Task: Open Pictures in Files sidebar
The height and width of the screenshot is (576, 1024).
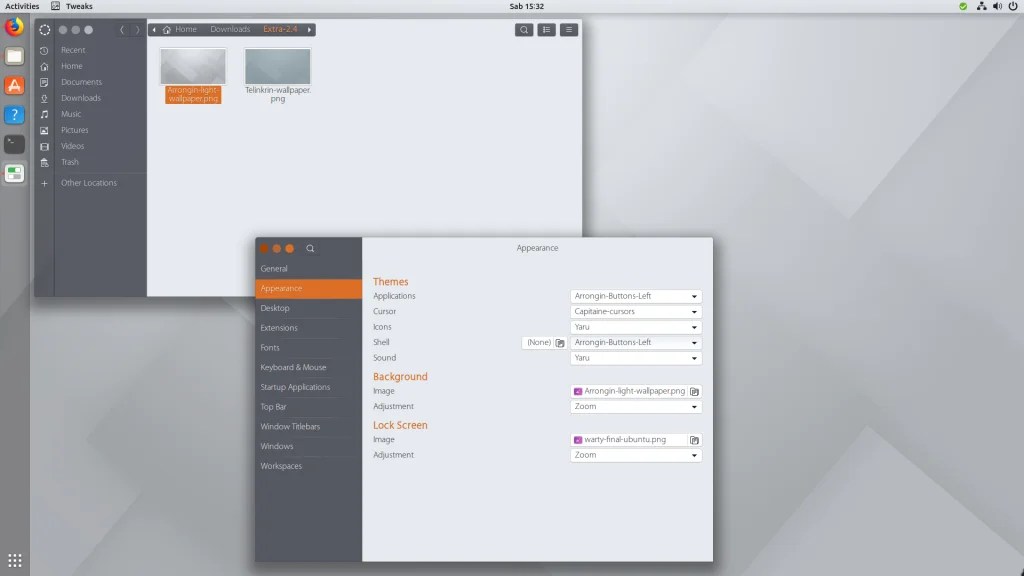Action: coord(74,130)
